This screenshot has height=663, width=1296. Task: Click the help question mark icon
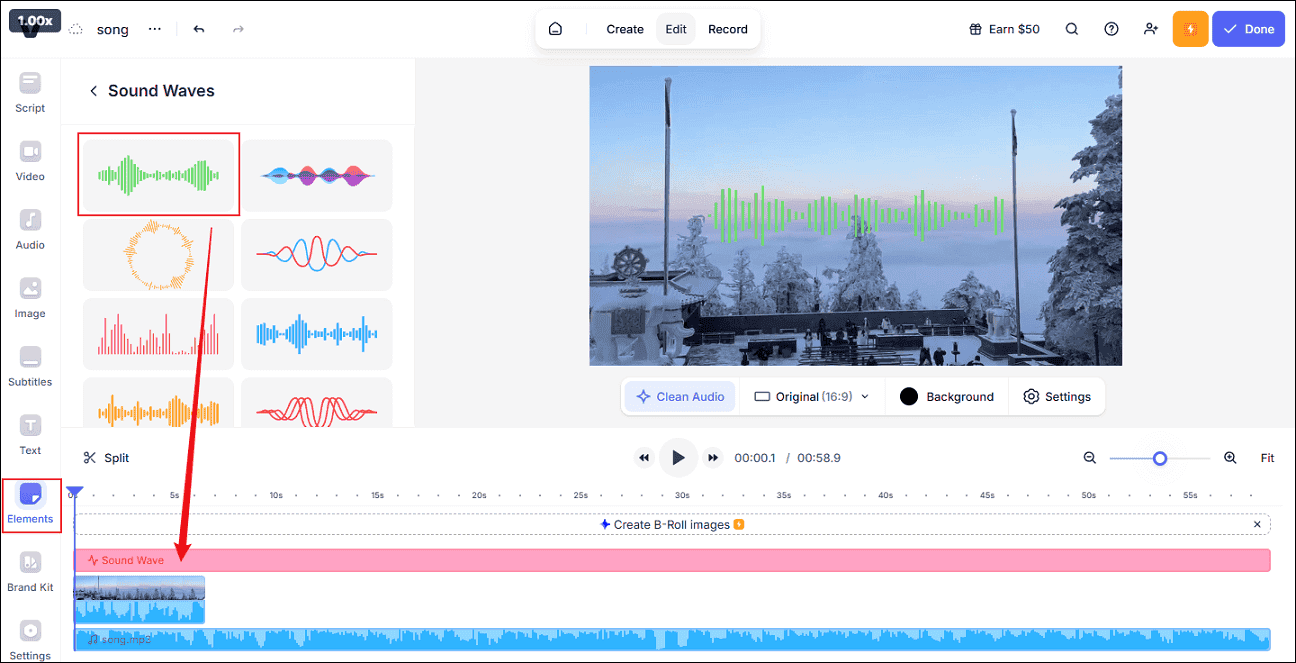pyautogui.click(x=1111, y=29)
